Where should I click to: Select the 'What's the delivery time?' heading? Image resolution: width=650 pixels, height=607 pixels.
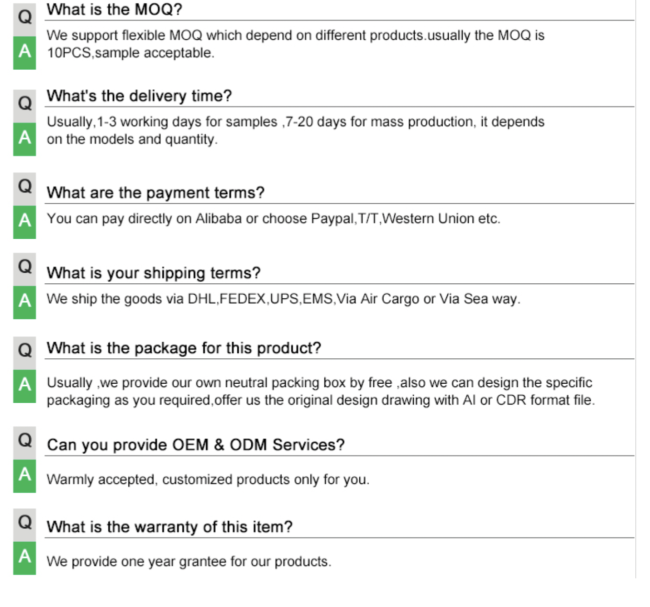click(139, 96)
